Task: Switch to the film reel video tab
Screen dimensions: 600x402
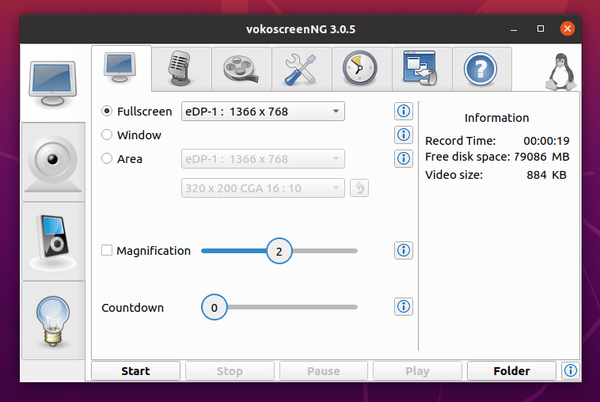Action: [241, 69]
